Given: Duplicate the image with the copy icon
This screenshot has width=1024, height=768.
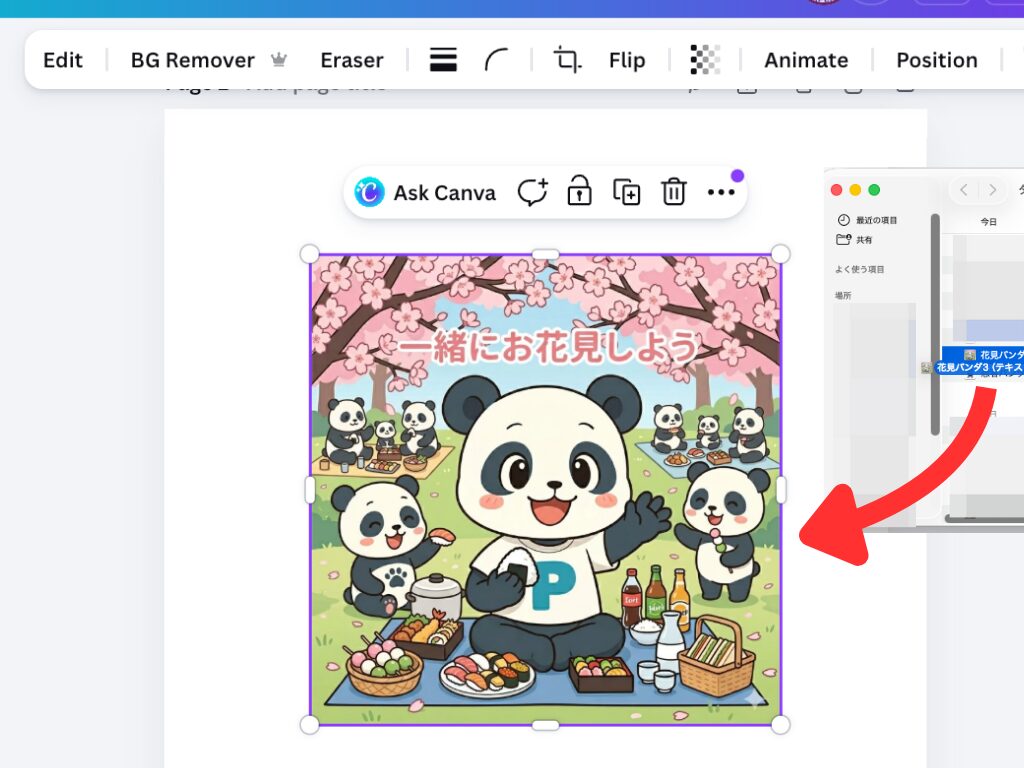Looking at the screenshot, I should [x=627, y=192].
